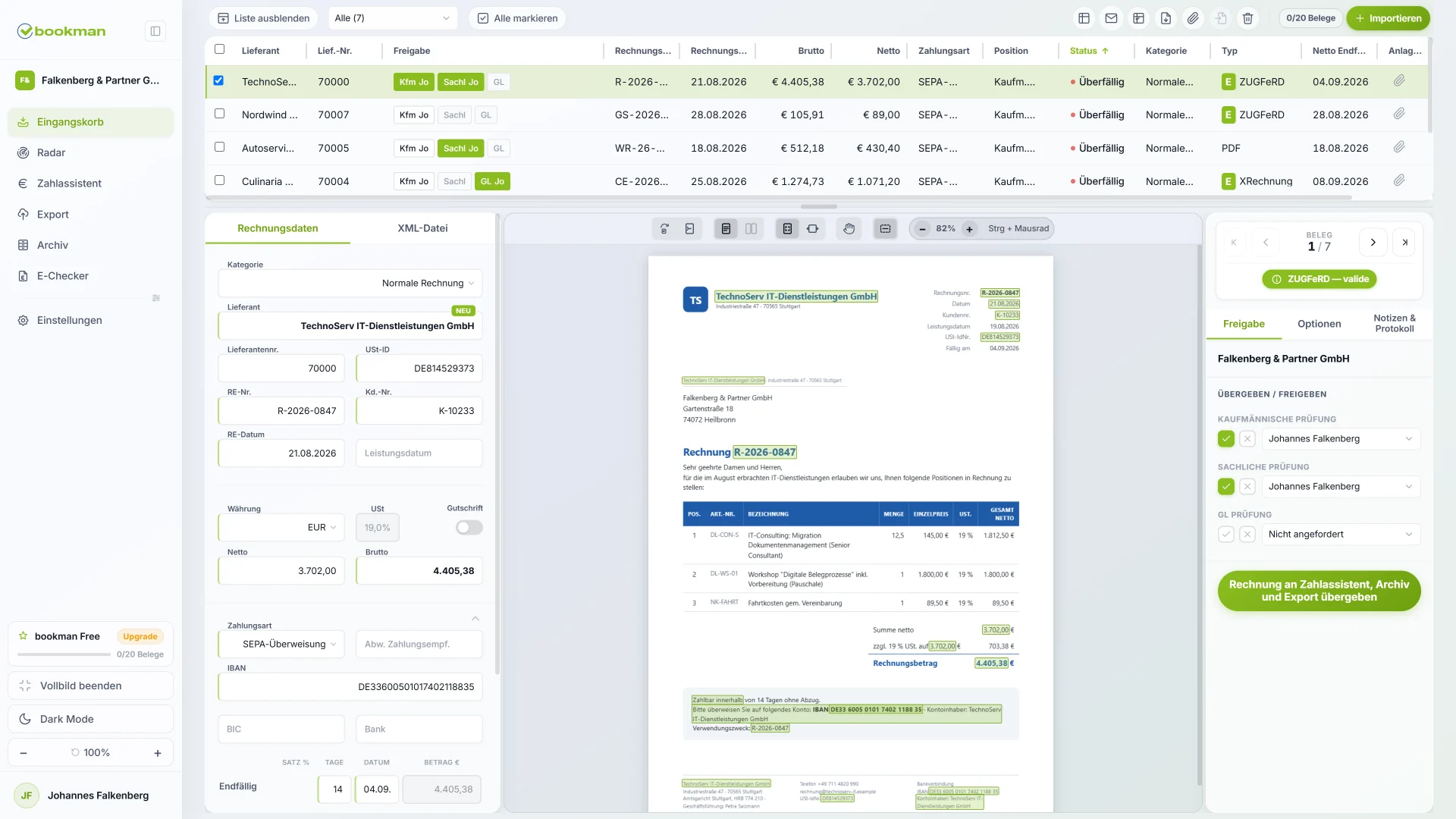
Task: Check the Culinaria row checkbox
Action: [x=220, y=180]
